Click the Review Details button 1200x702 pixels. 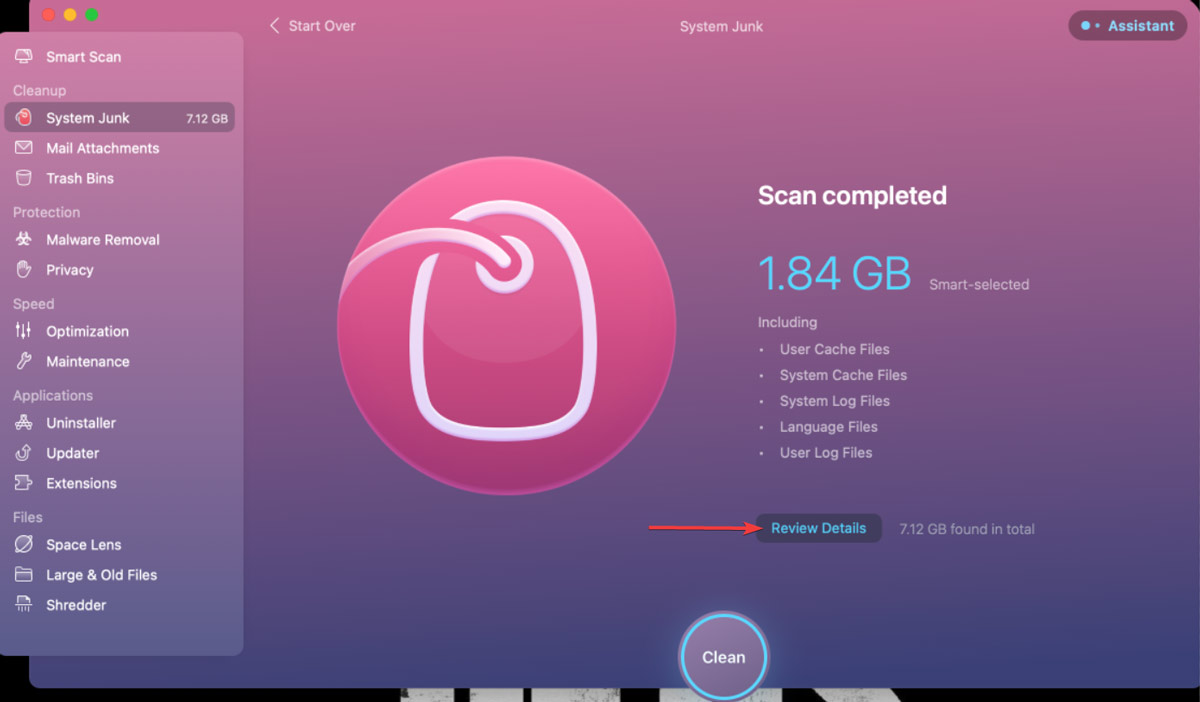pos(818,528)
